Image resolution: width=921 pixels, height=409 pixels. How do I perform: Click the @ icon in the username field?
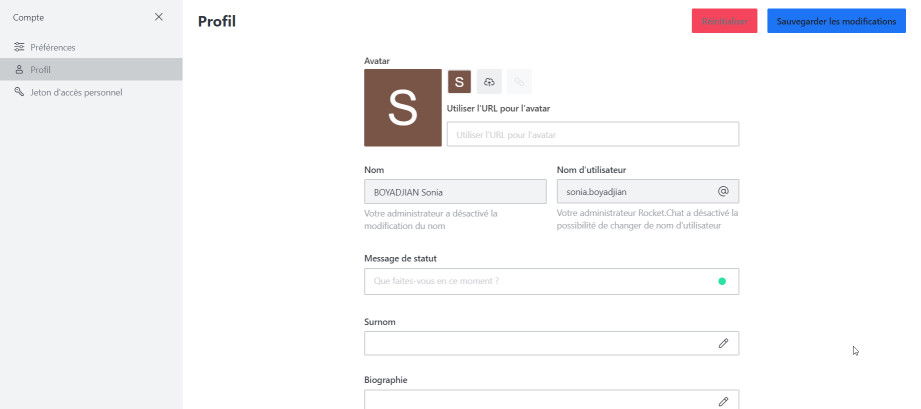pyautogui.click(x=723, y=192)
